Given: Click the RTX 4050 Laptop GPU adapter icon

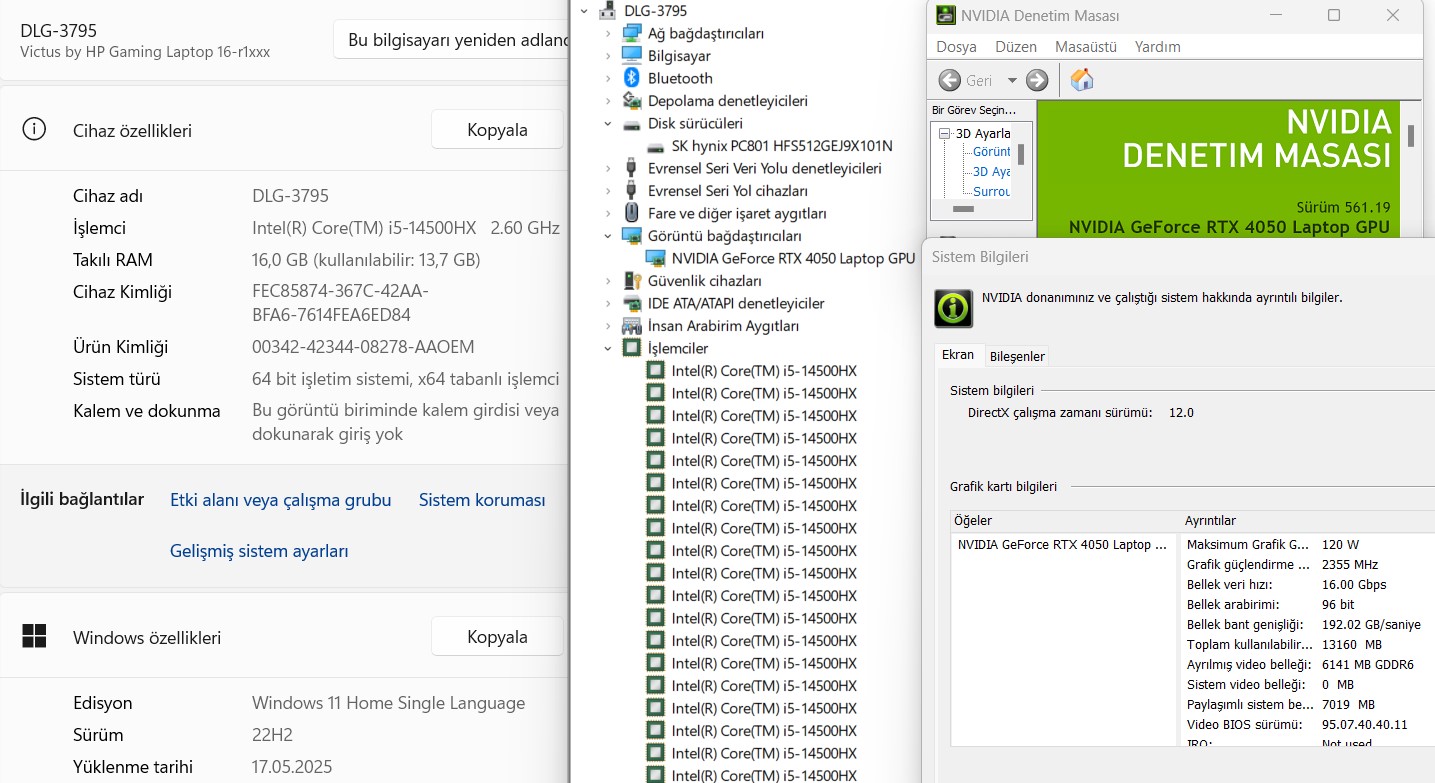Looking at the screenshot, I should (x=655, y=258).
